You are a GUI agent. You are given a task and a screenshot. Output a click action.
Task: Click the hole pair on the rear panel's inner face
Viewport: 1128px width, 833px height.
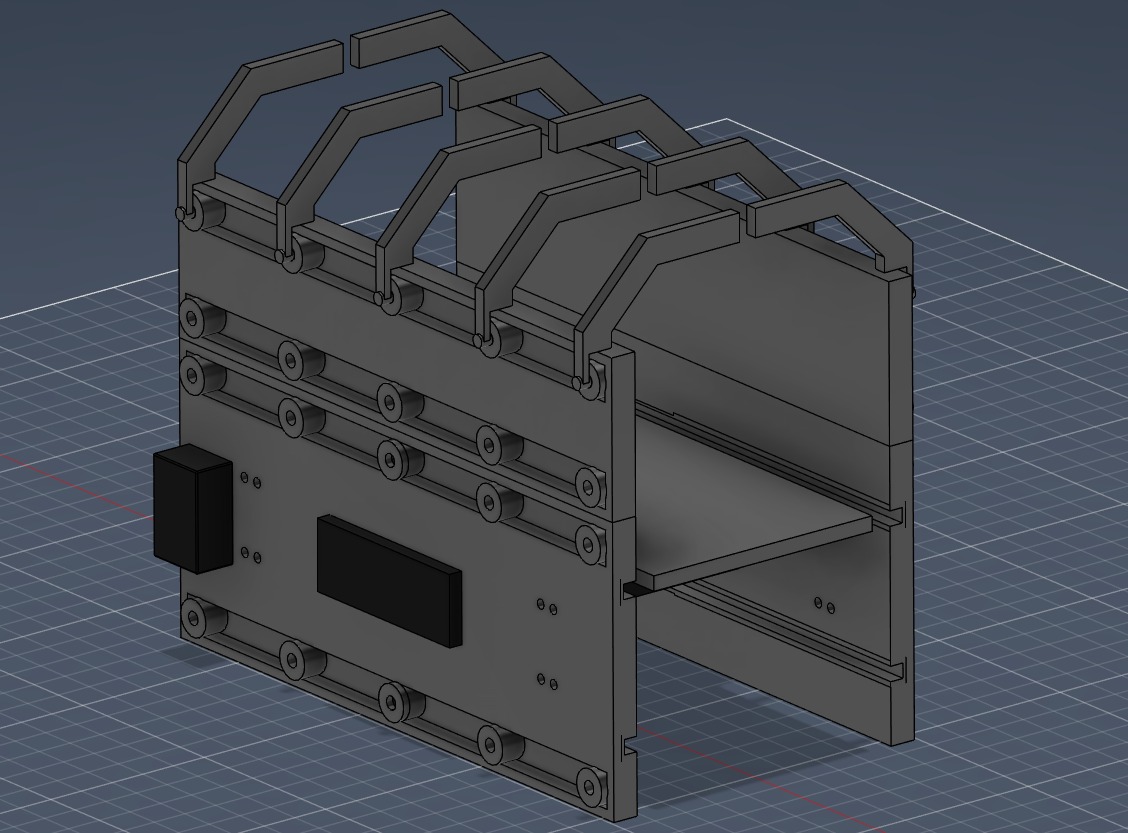click(x=824, y=604)
